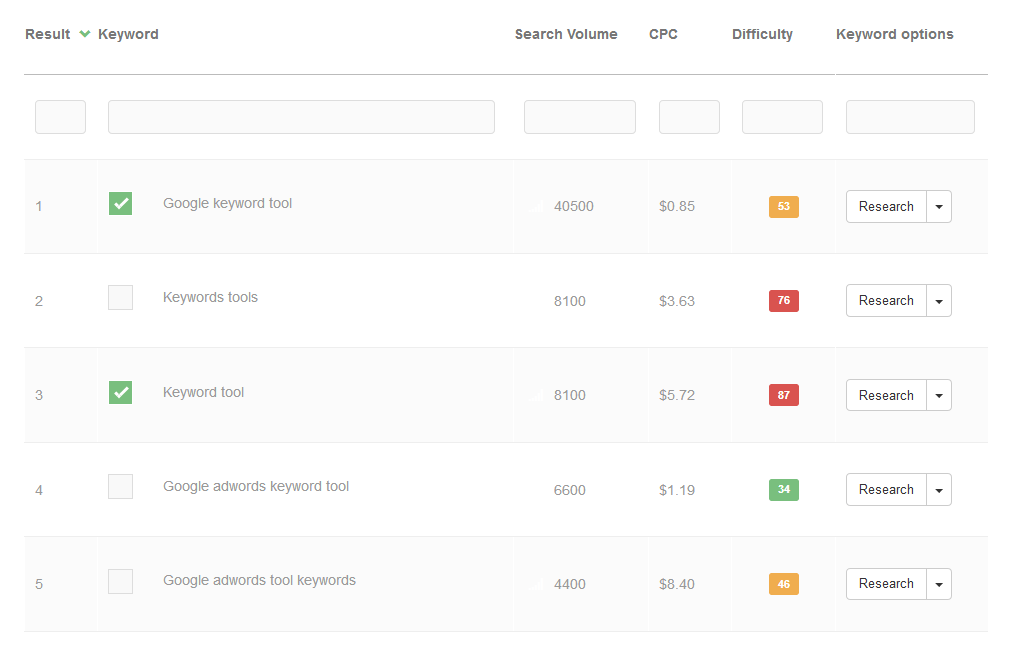Open Research dropdown arrow for Keyword tool
The height and width of the screenshot is (646, 1035).
coord(939,395)
